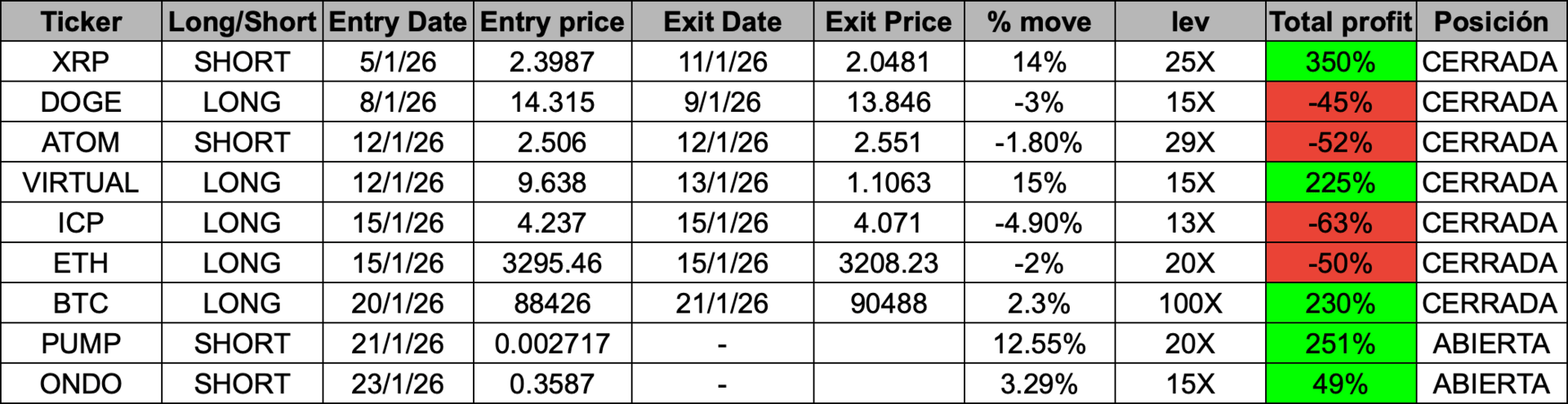Select the Posición column header
This screenshot has width=1568, height=404.
1491,21
